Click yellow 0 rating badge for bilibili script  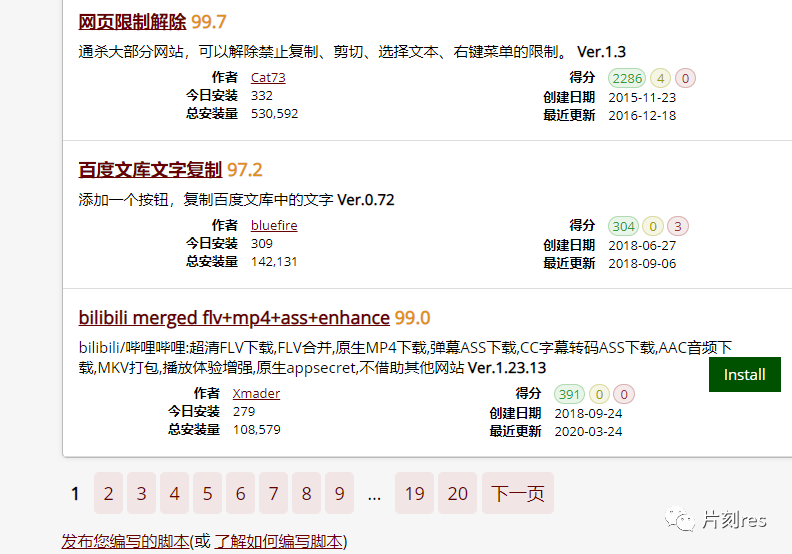(599, 394)
